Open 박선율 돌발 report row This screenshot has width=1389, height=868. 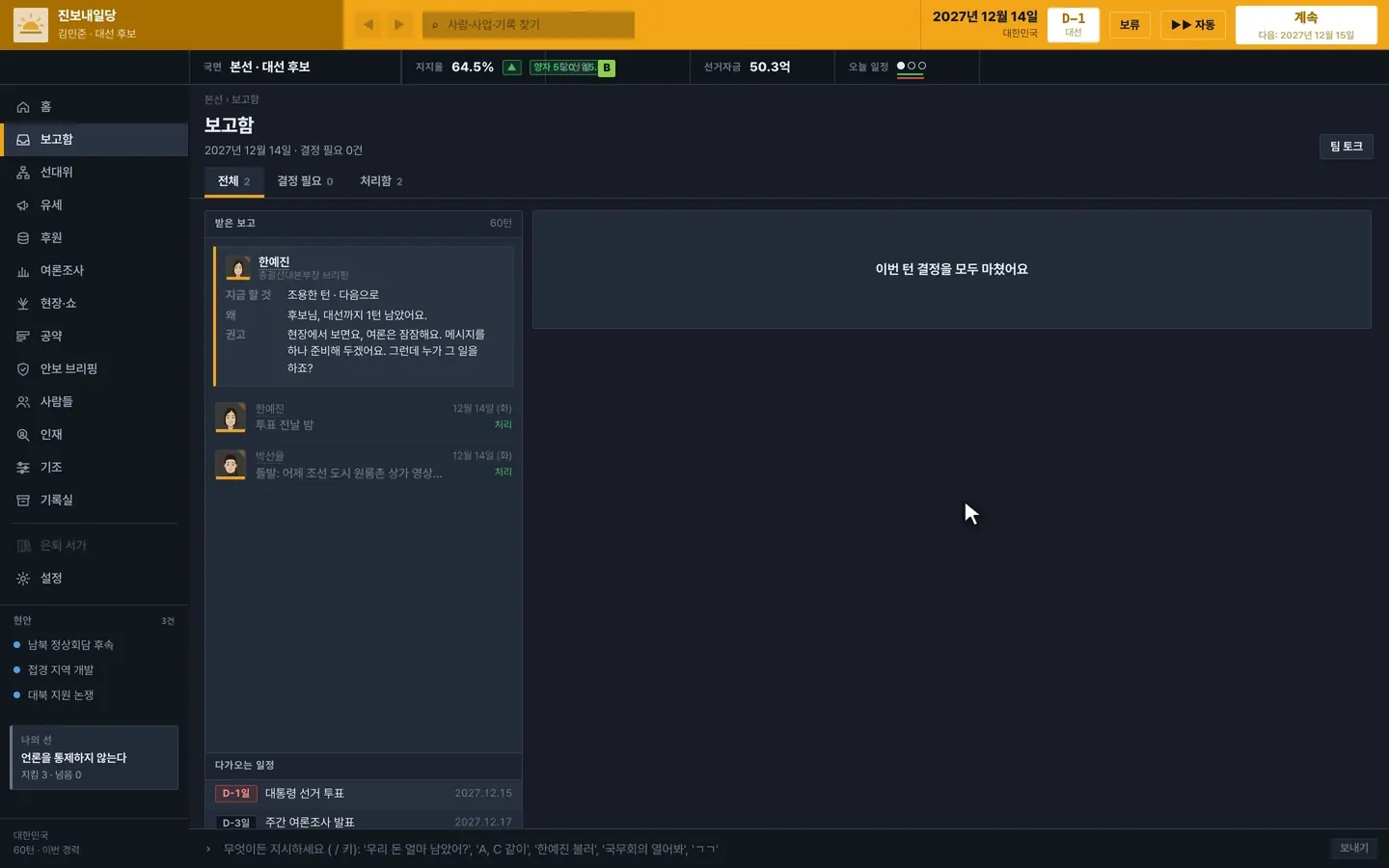point(363,465)
